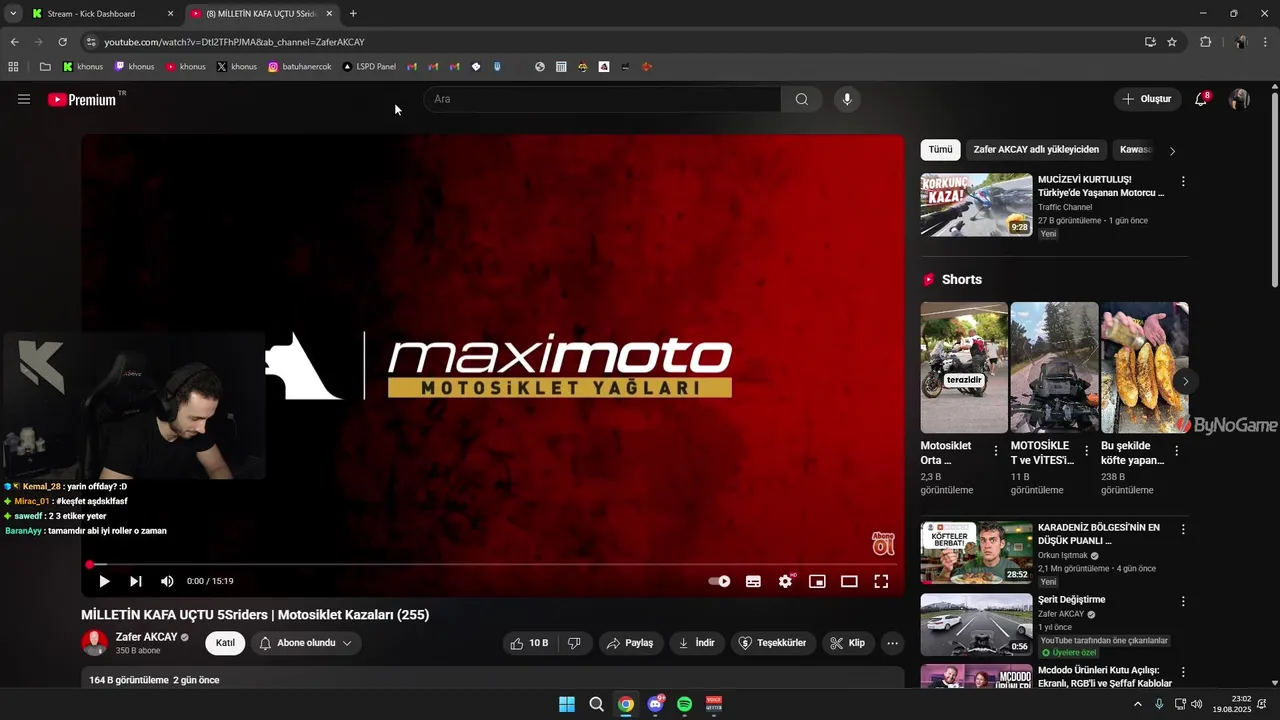Open player settings gear

(786, 581)
